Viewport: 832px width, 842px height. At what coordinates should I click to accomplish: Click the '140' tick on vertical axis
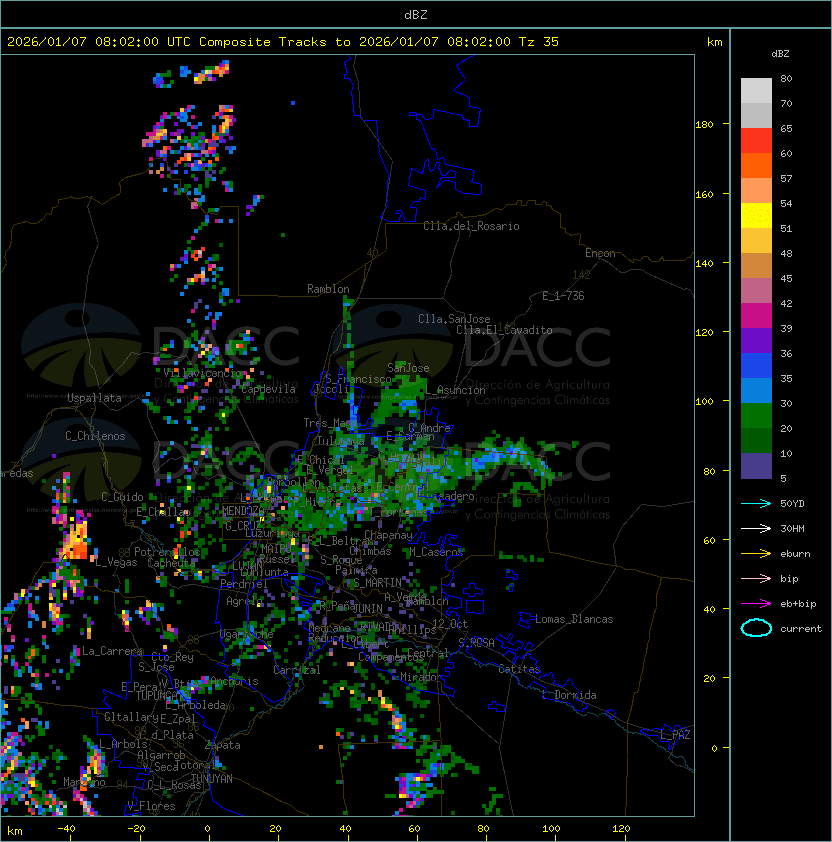(x=704, y=264)
